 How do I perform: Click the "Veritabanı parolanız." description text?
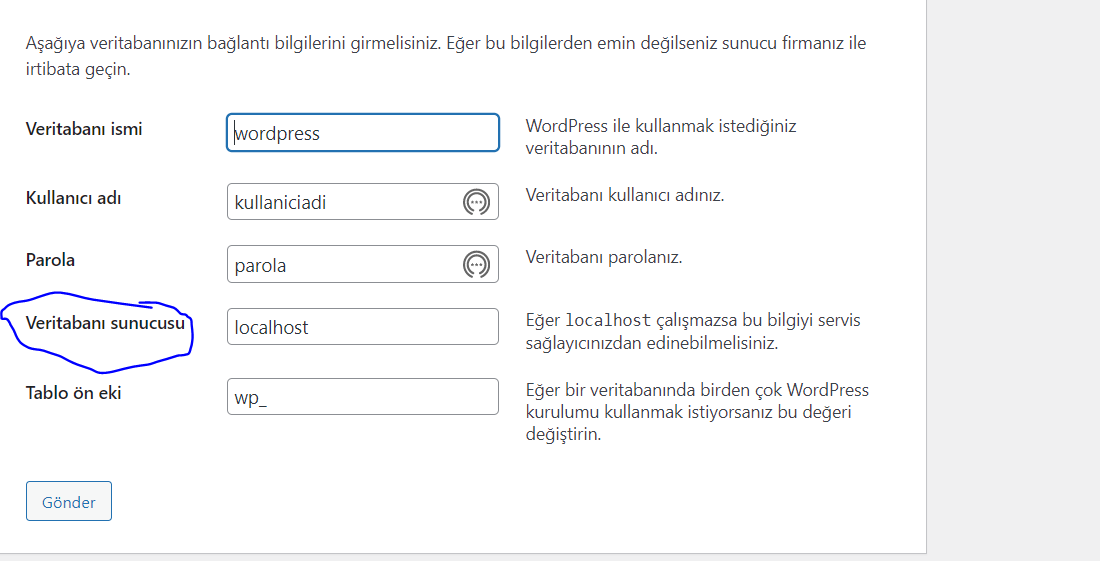(x=604, y=257)
